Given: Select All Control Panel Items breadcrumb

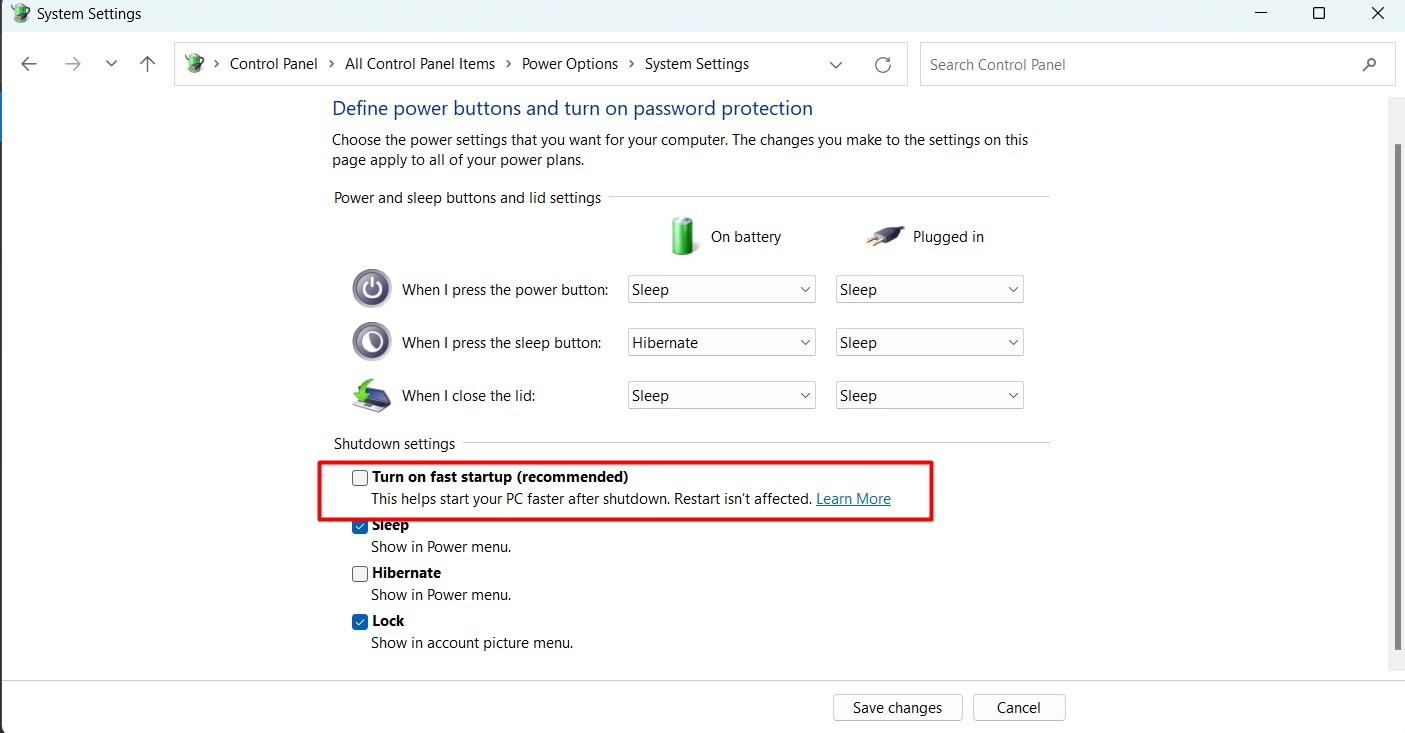Looking at the screenshot, I should pyautogui.click(x=420, y=64).
